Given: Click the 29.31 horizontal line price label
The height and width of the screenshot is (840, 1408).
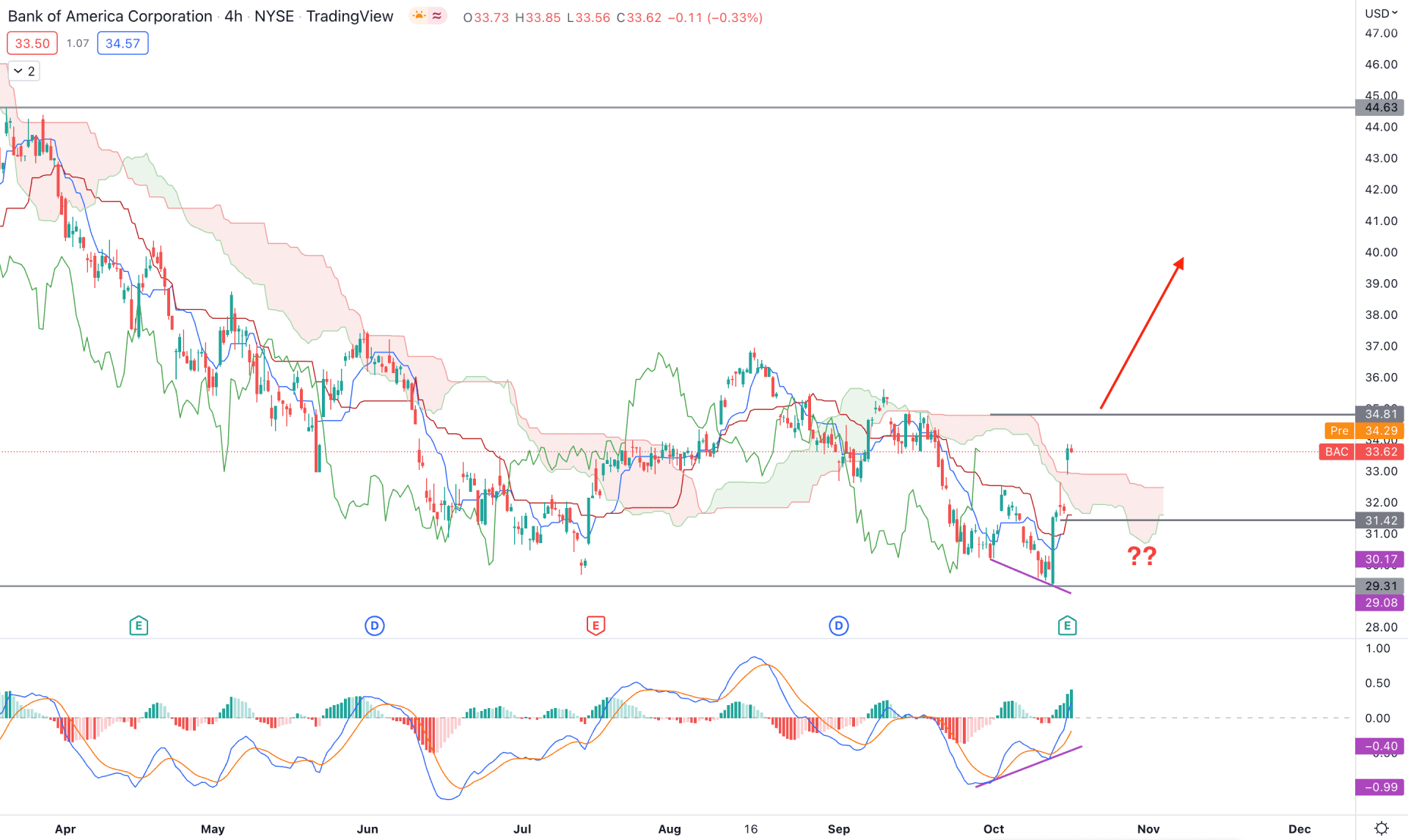Looking at the screenshot, I should pyautogui.click(x=1380, y=586).
